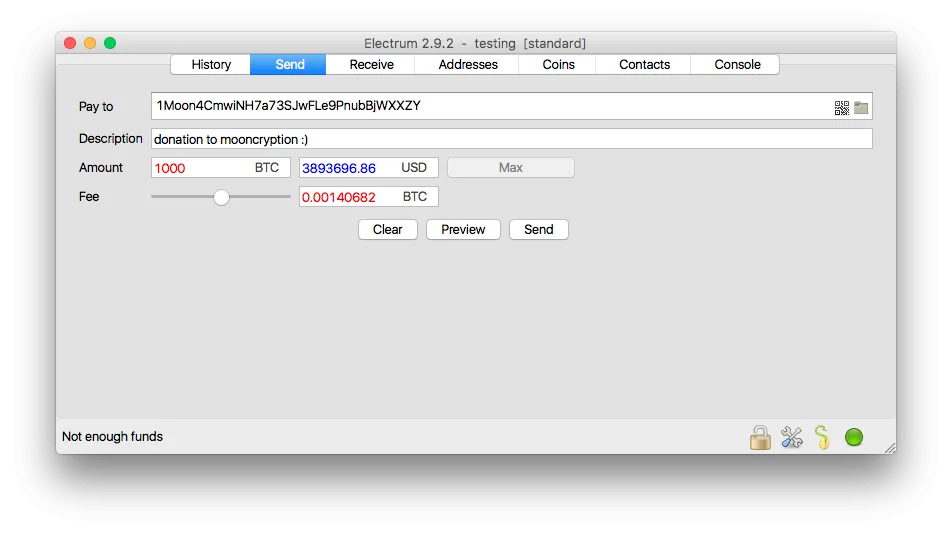The width and height of the screenshot is (952, 534).
Task: Select the Send tab
Action: pos(288,64)
